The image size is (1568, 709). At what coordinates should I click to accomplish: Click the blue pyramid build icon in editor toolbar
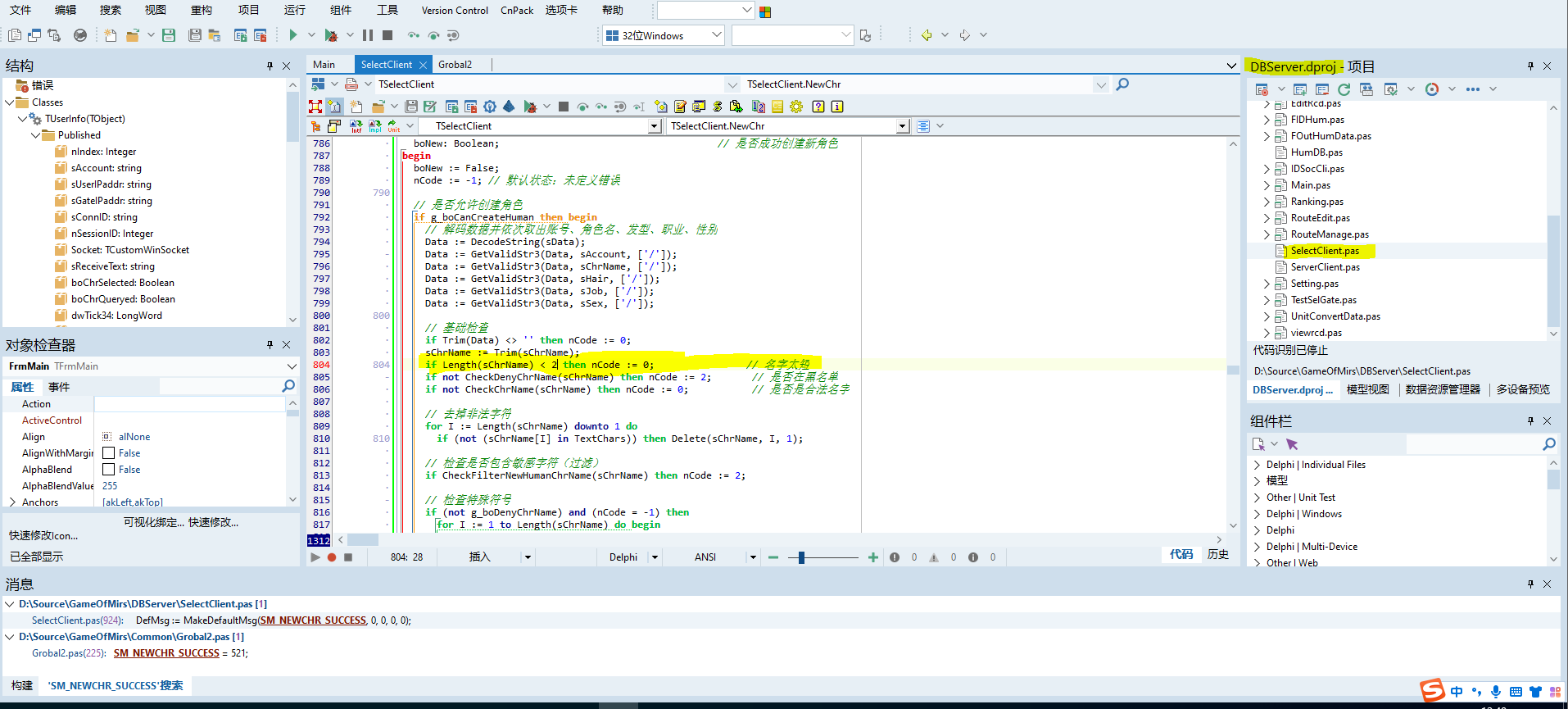(509, 107)
